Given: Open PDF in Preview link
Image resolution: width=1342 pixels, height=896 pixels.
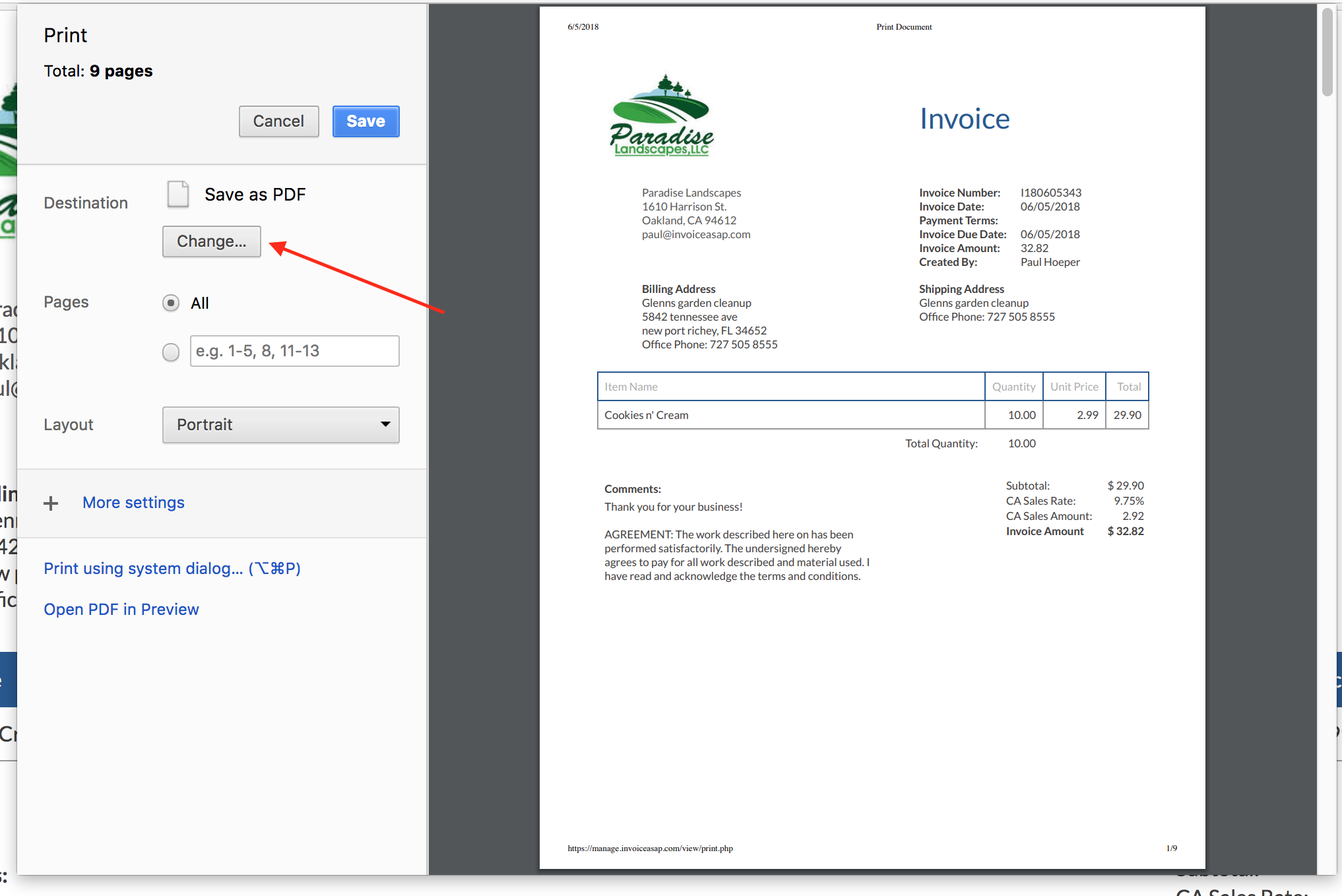Looking at the screenshot, I should (121, 610).
